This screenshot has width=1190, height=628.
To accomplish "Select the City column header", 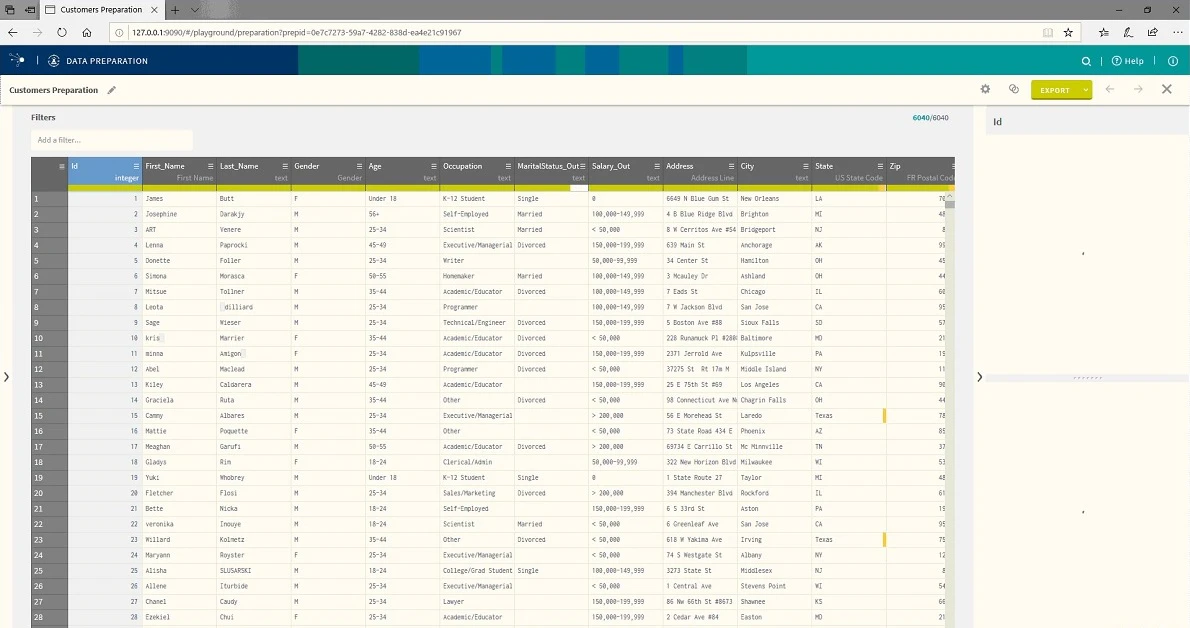I will pyautogui.click(x=774, y=172).
